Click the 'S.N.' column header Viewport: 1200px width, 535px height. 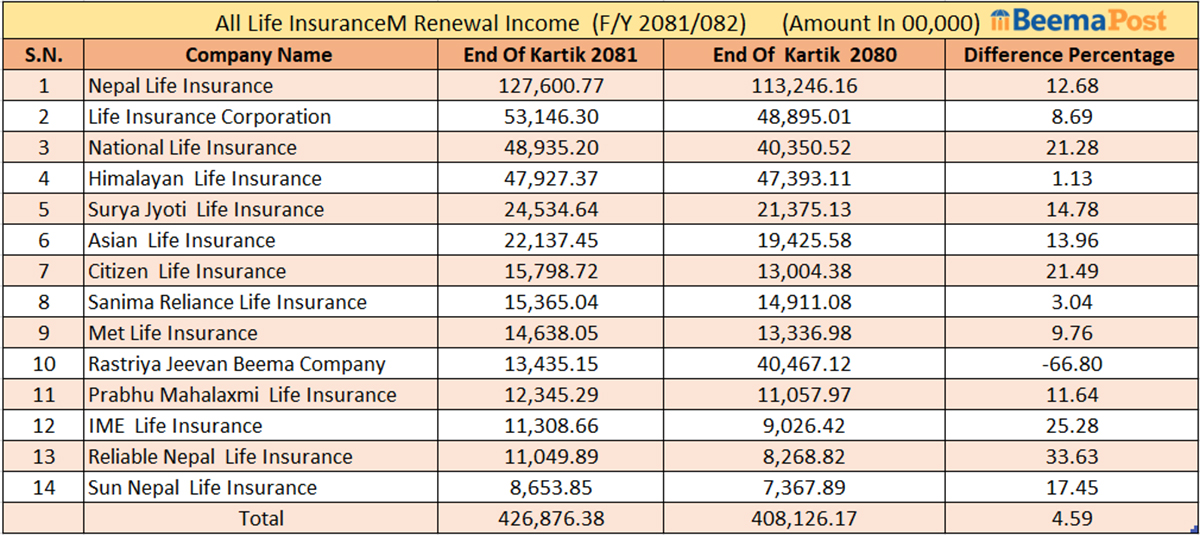click(x=43, y=55)
